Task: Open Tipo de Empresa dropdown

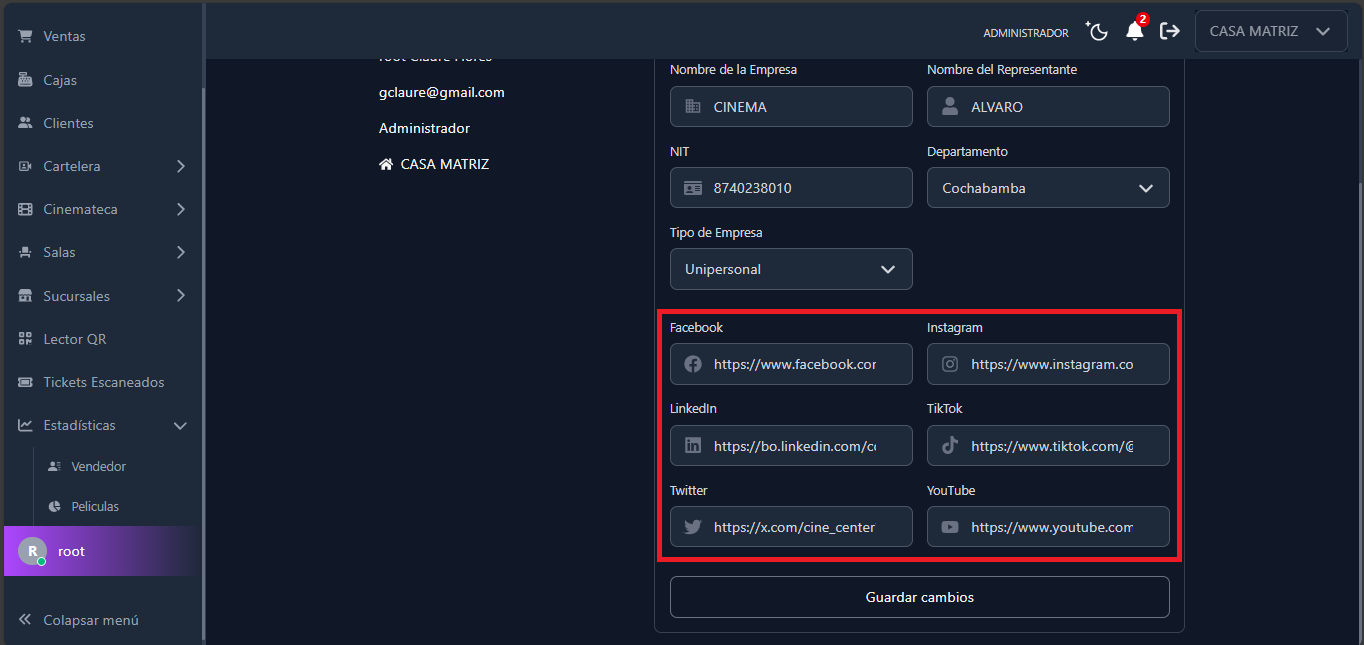Action: pos(790,269)
